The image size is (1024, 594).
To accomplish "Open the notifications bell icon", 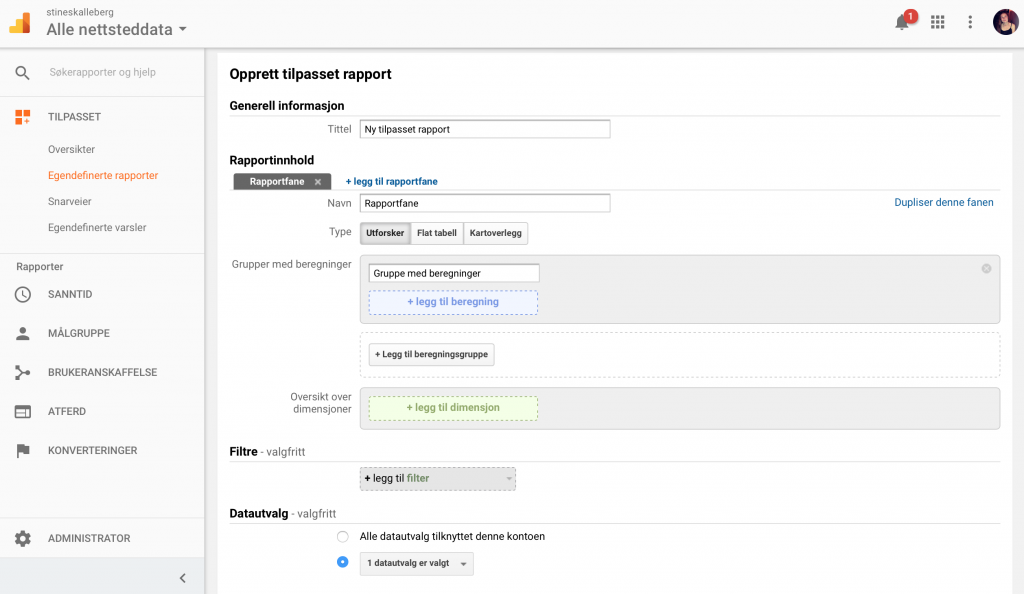I will tap(902, 22).
